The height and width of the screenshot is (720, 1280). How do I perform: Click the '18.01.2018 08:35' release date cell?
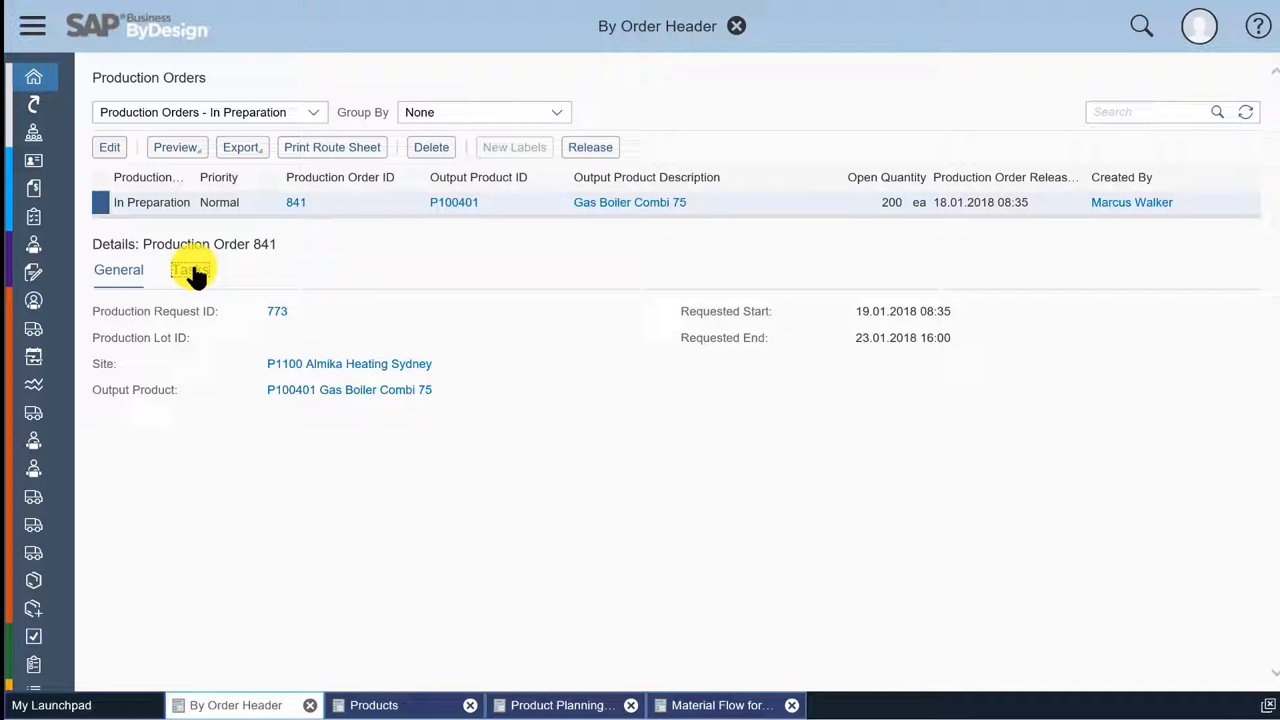[x=980, y=202]
